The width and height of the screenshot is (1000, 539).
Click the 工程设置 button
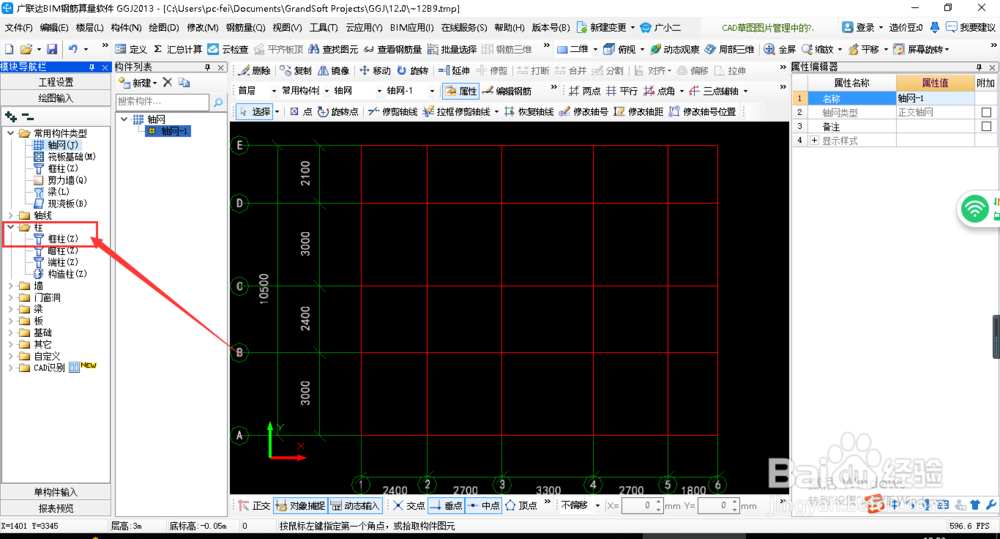coord(56,82)
